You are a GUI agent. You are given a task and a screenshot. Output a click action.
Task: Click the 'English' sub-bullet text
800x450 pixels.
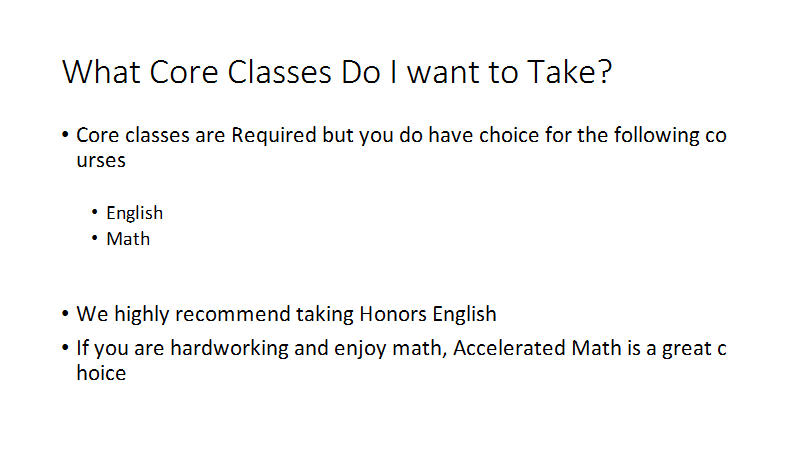pos(135,213)
